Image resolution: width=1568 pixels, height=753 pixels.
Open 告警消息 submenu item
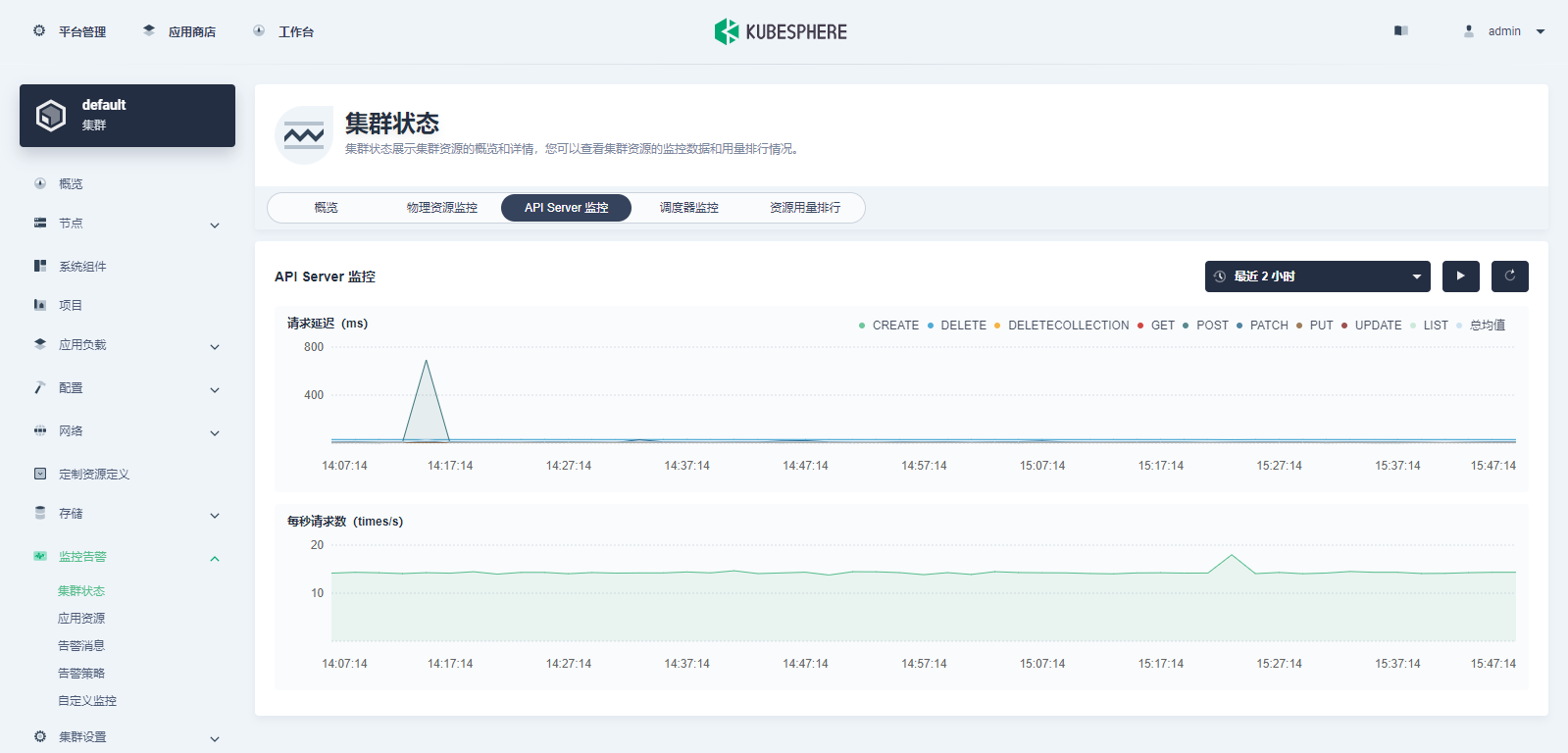[x=81, y=646]
